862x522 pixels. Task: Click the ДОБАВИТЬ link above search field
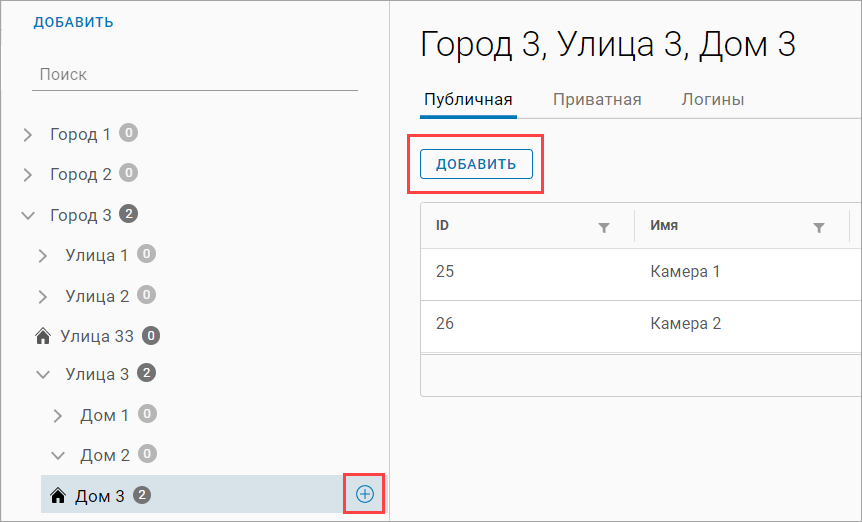tap(73, 22)
